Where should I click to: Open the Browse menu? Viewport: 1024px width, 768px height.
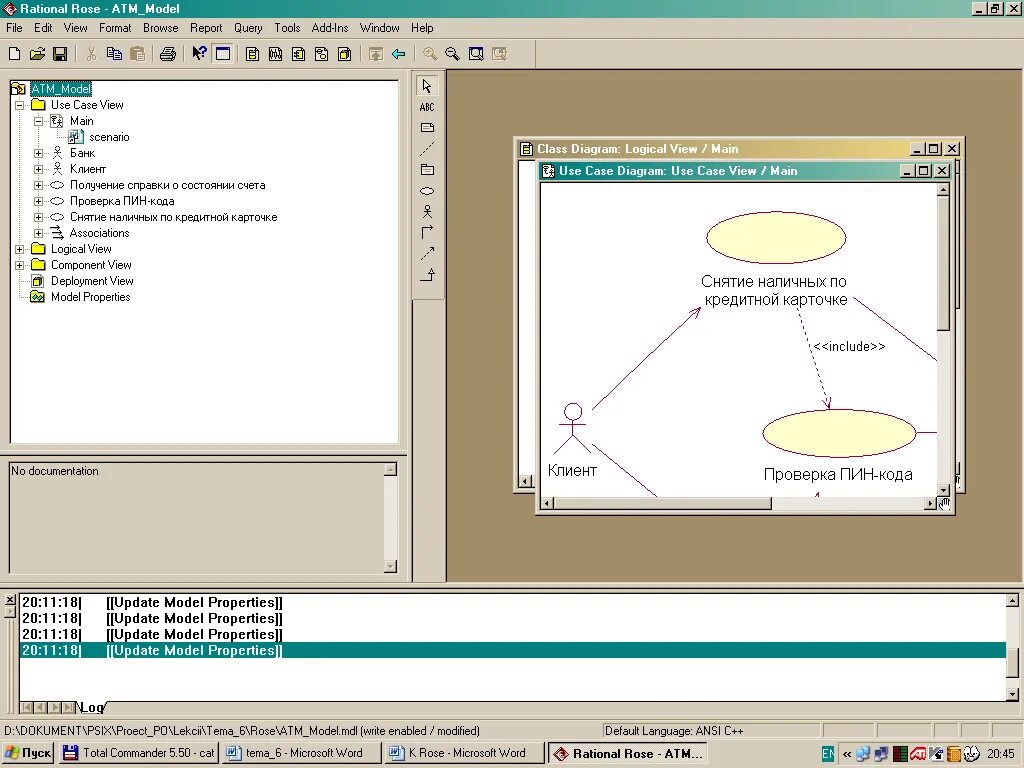pyautogui.click(x=161, y=27)
